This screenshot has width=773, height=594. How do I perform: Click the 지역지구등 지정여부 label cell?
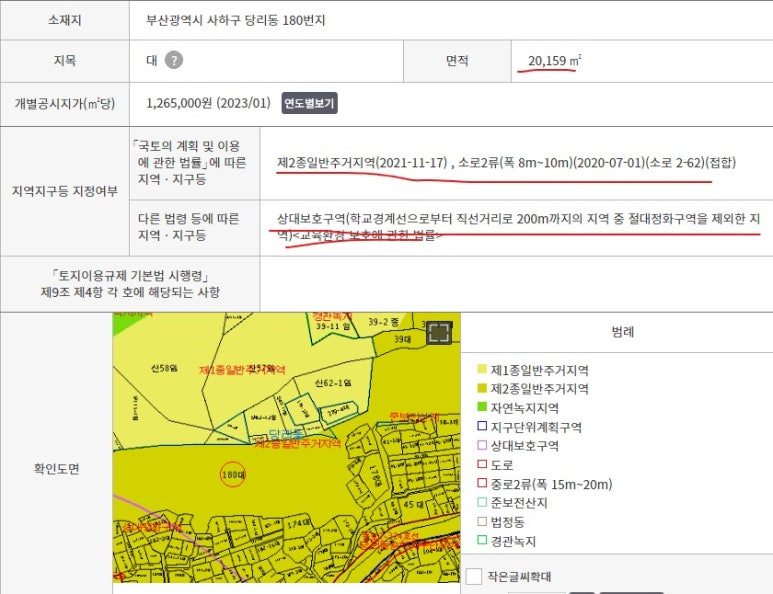click(x=65, y=191)
